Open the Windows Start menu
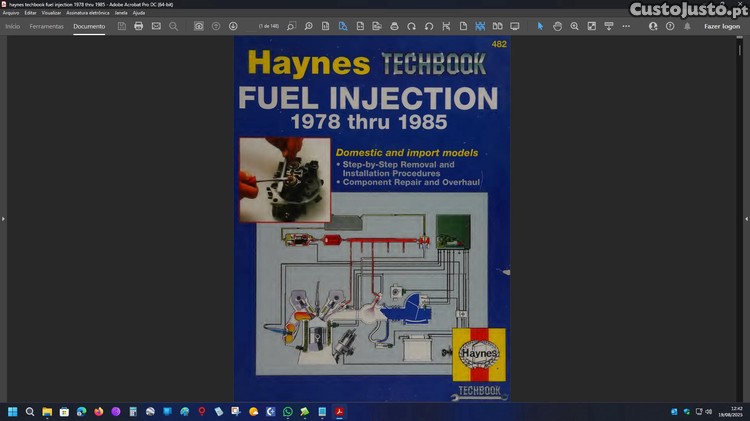The width and height of the screenshot is (750, 421). (x=13, y=411)
